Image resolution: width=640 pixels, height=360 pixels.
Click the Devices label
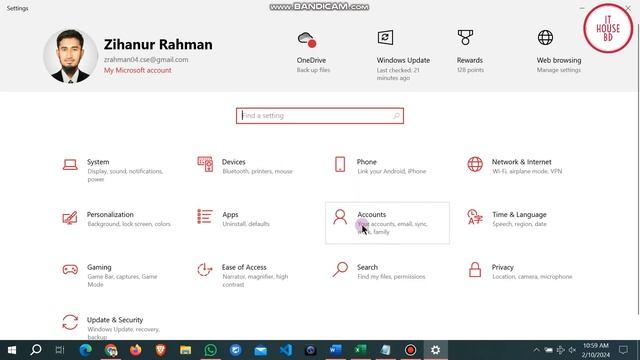233,162
